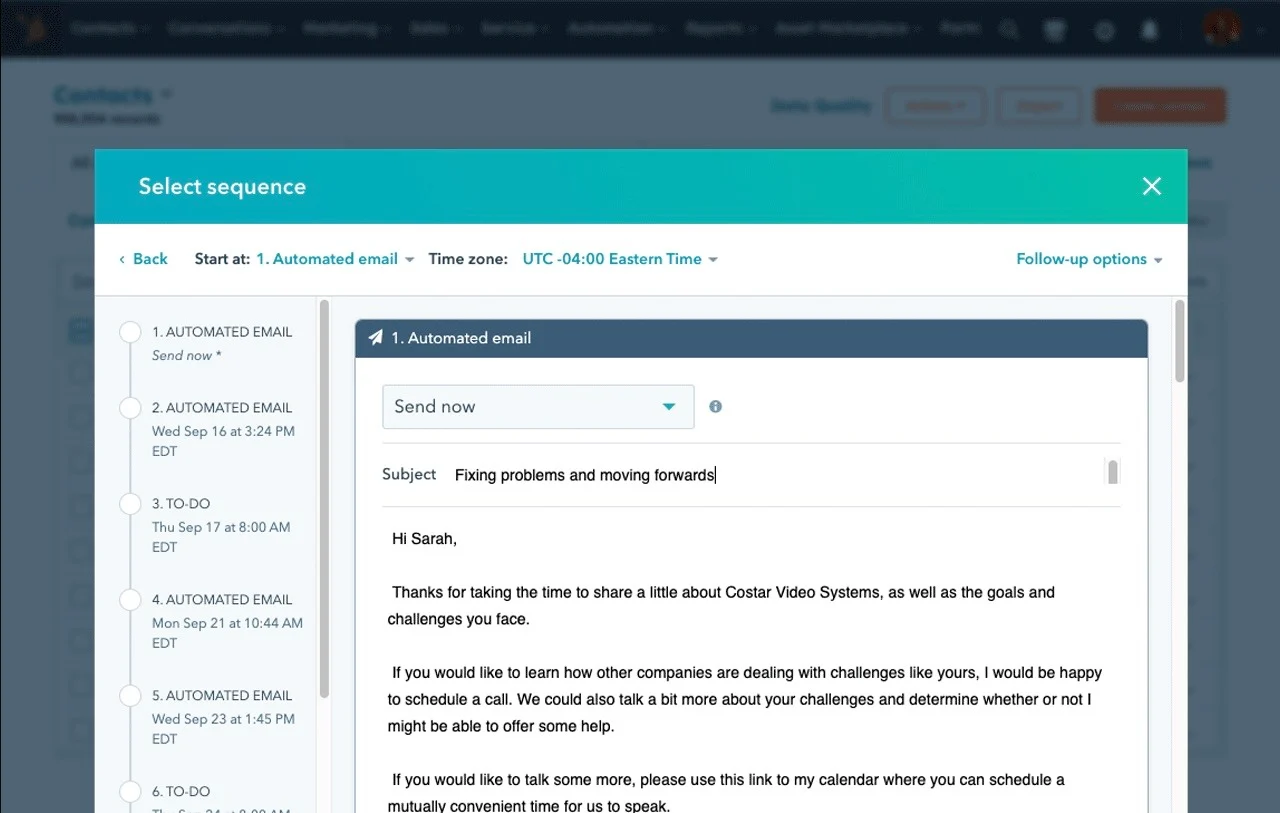
Task: Change the Eastern Time zone dropdown
Action: pos(620,258)
